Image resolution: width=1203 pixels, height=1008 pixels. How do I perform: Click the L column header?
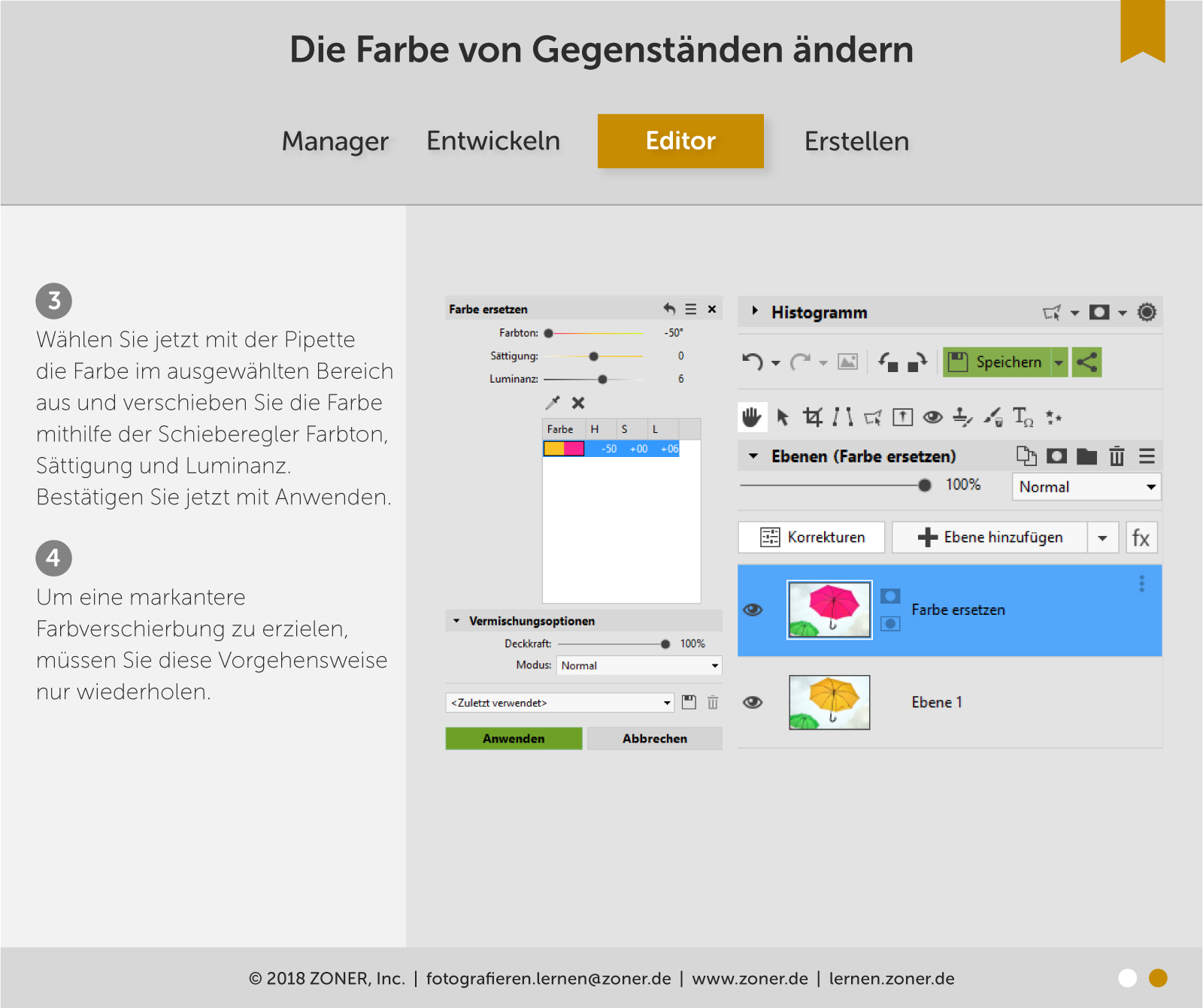click(662, 429)
